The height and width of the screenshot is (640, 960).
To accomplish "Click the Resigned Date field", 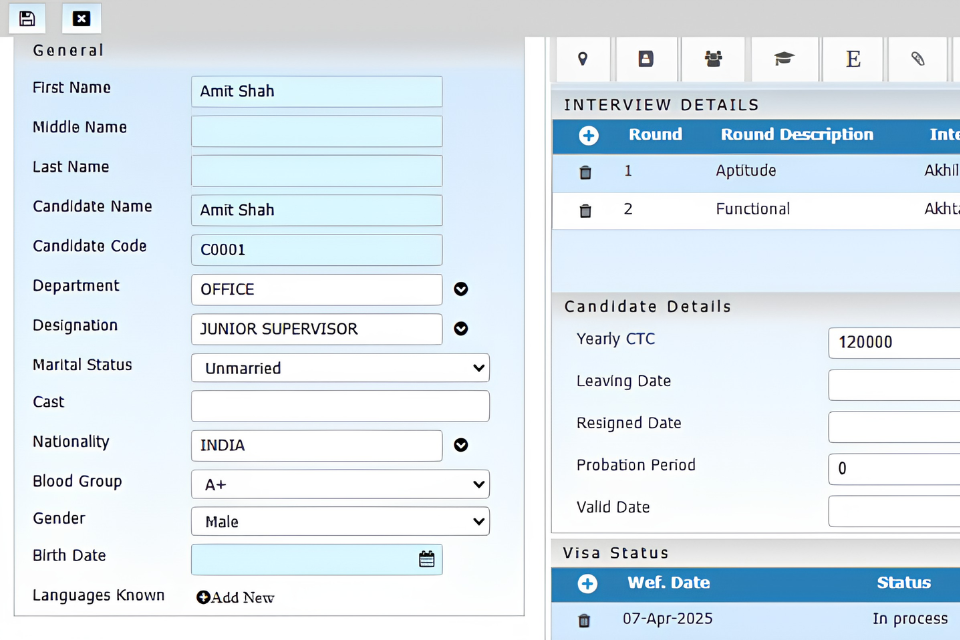I will coord(894,427).
